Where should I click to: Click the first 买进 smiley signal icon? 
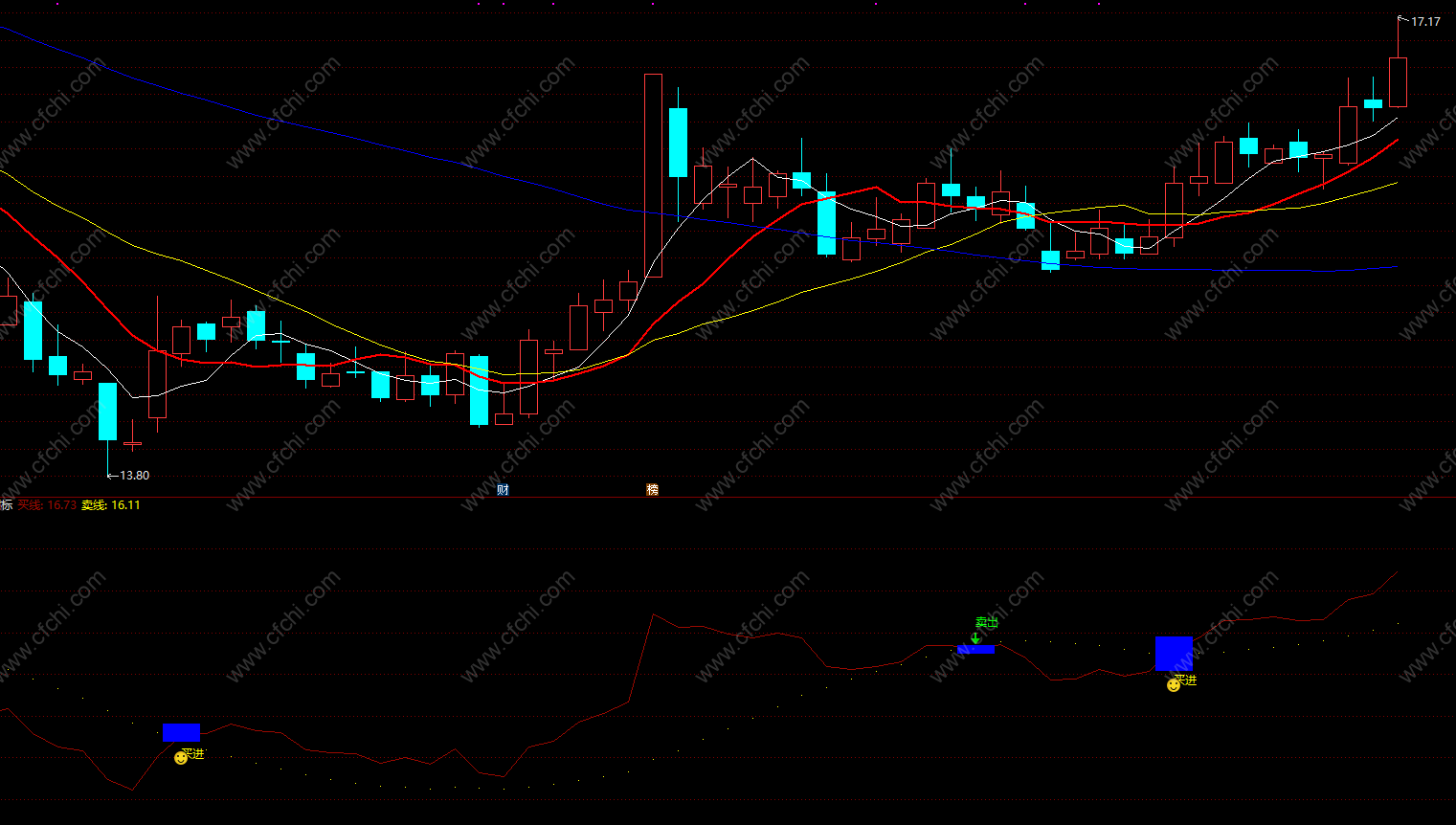coord(181,758)
